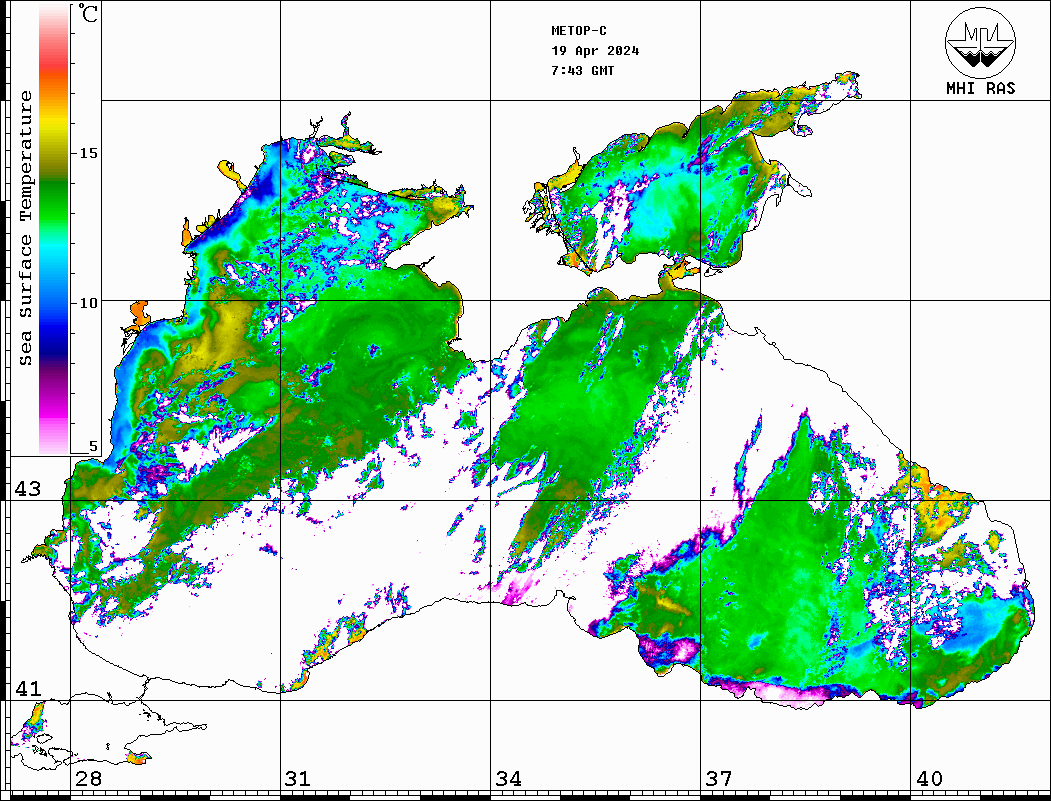Click the temperature color scale bar
Image resolution: width=1051 pixels, height=801 pixels.
54,229
